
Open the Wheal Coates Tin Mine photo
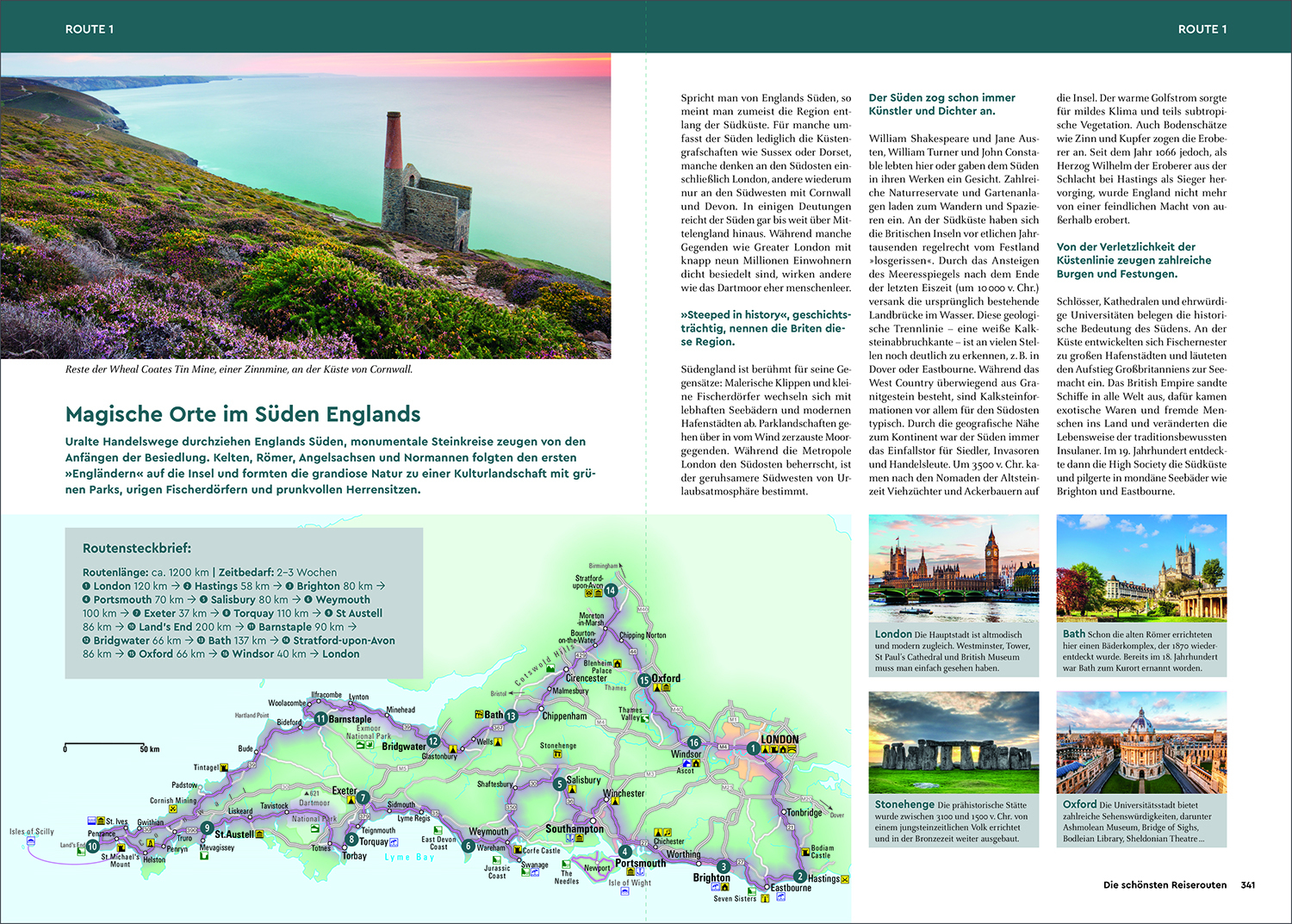pyautogui.click(x=306, y=206)
